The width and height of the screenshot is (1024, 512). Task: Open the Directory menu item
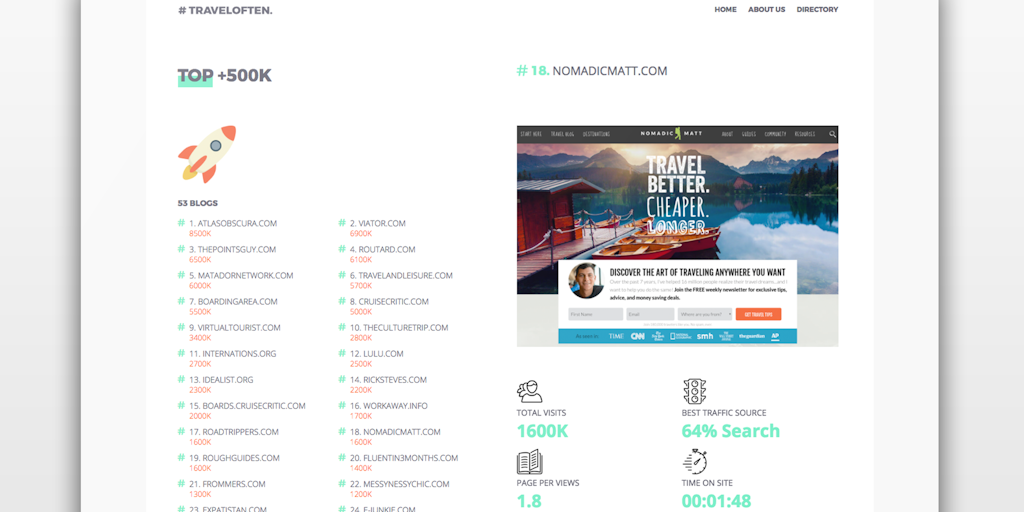tap(817, 10)
